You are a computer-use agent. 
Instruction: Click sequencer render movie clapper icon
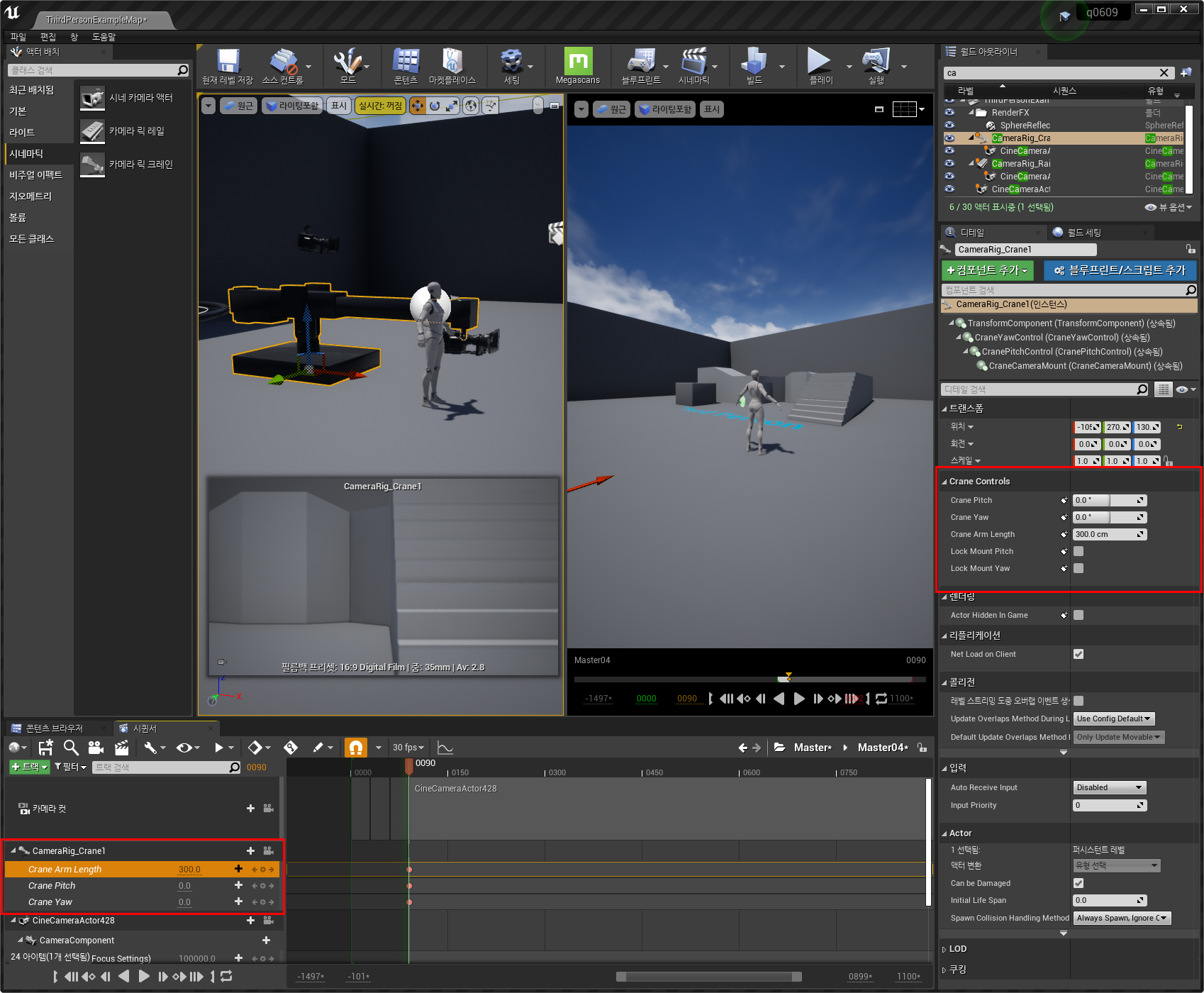122,748
